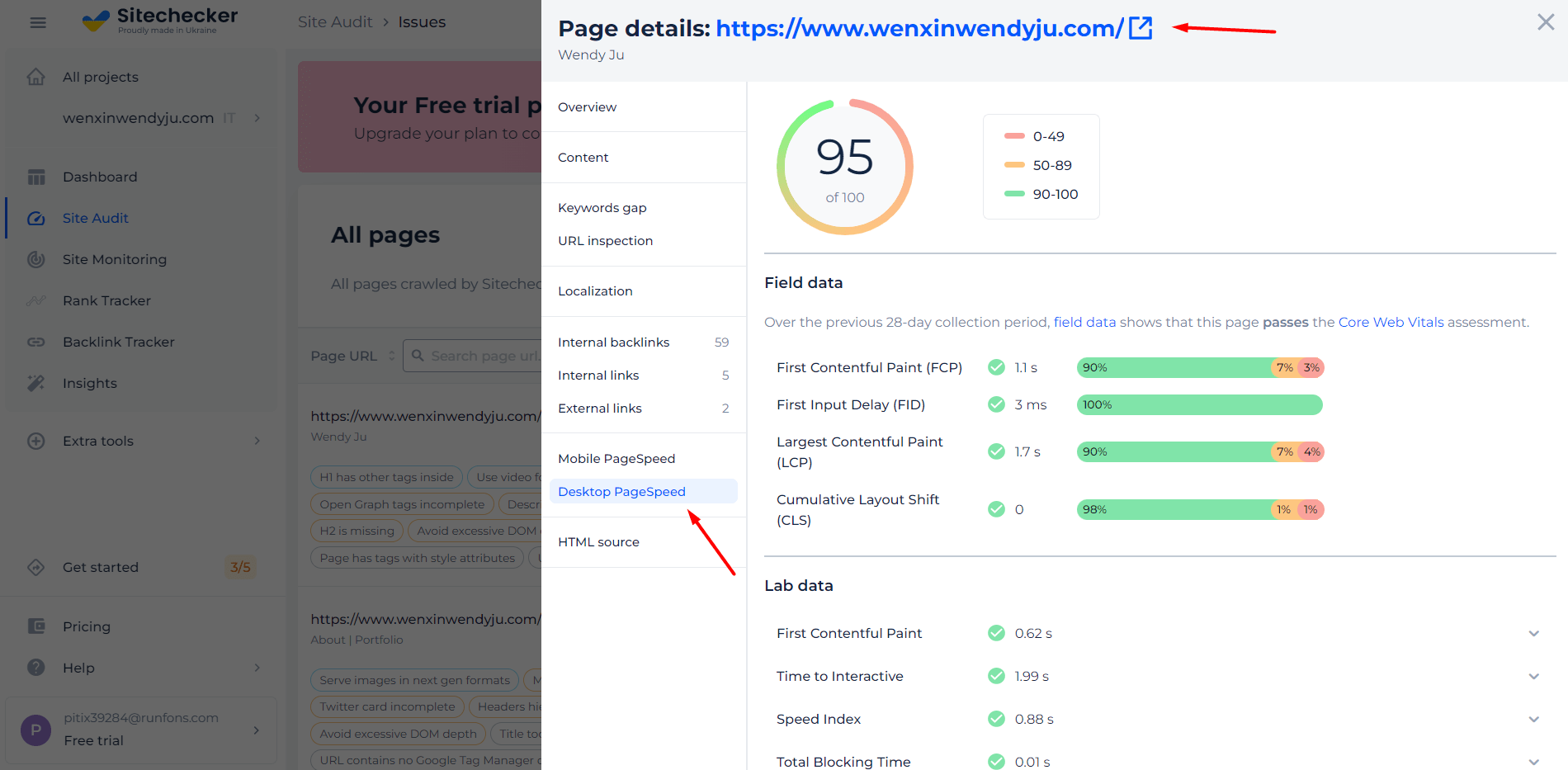The height and width of the screenshot is (770, 1568).
Task: Click FCP green check status icon
Action: point(997,367)
